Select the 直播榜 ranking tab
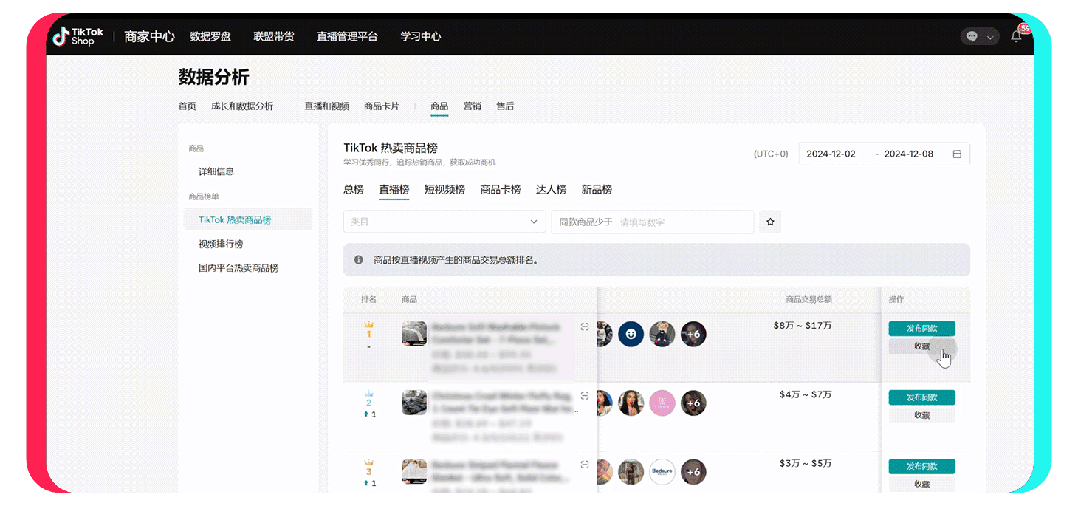1078x506 pixels. coord(394,190)
